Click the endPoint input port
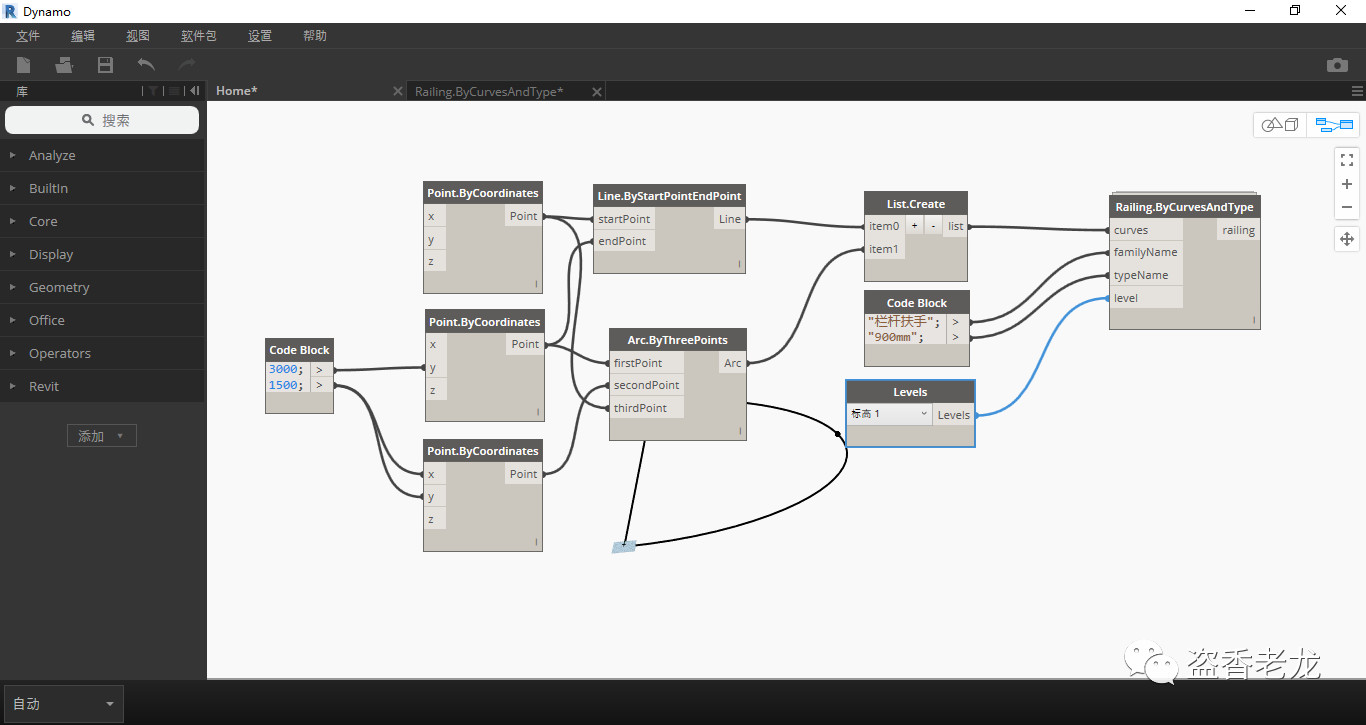Screen dimensions: 1366x725 (x=622, y=241)
